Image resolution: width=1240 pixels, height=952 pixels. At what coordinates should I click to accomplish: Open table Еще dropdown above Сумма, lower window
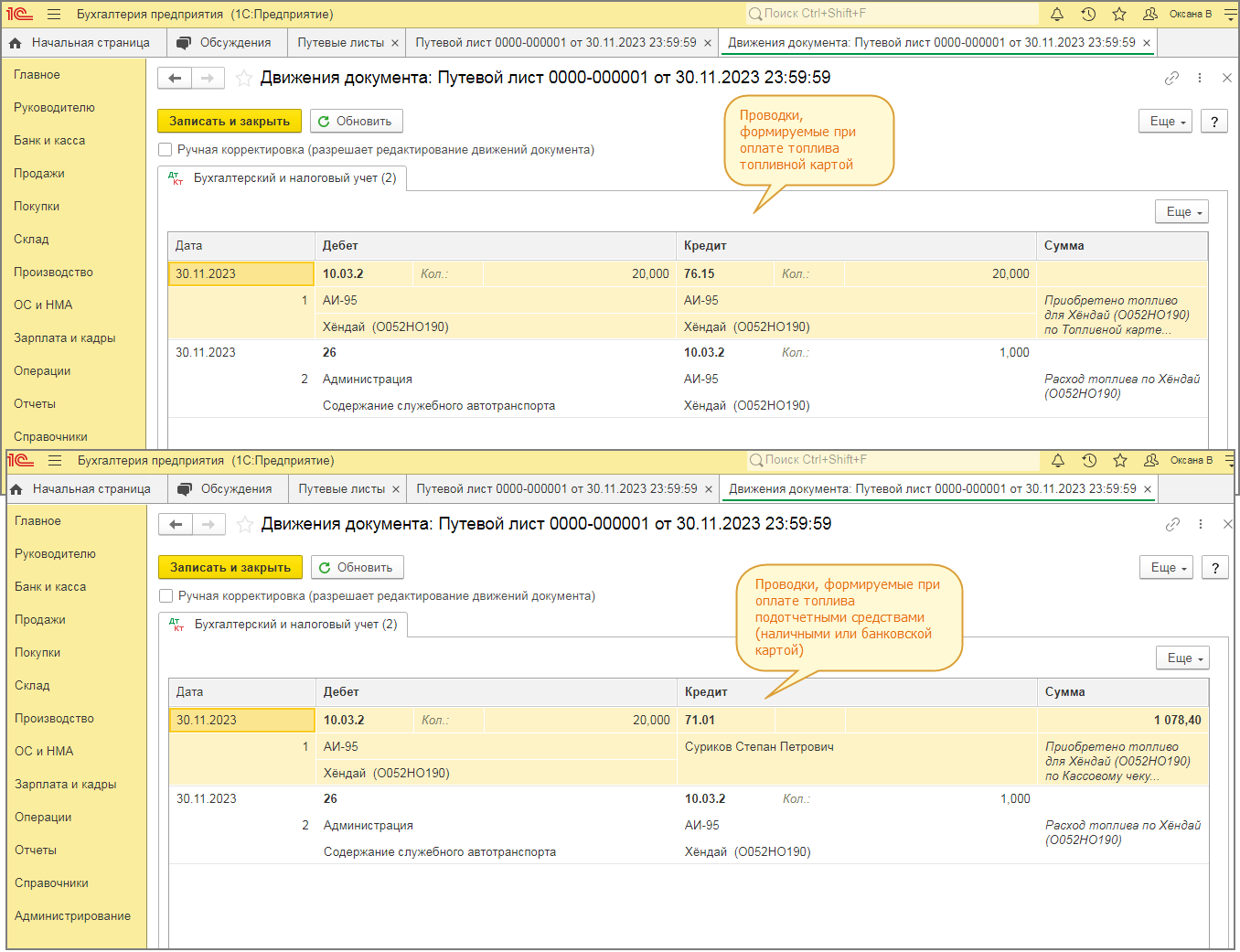click(x=1183, y=658)
